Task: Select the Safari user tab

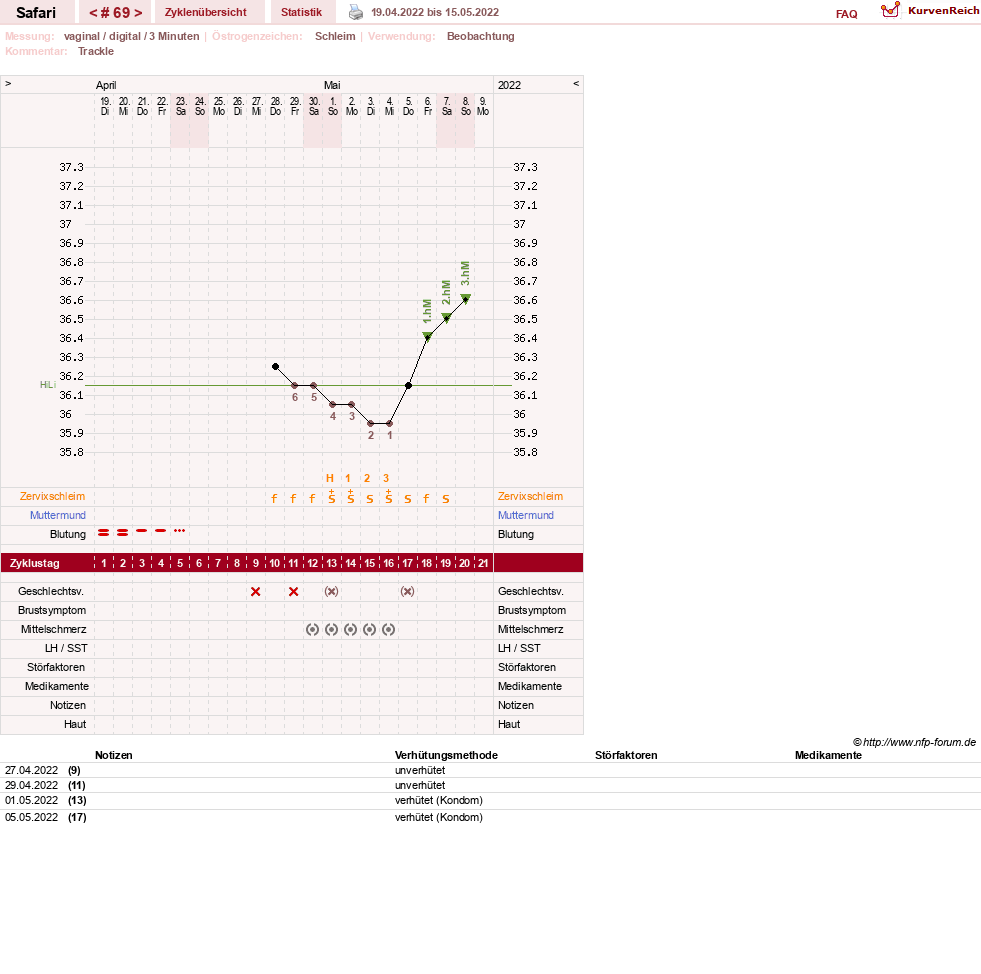Action: (x=36, y=13)
